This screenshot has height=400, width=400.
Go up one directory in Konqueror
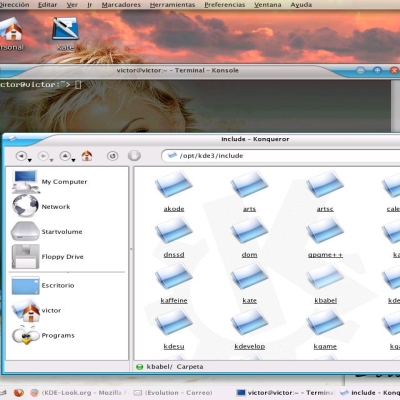tap(65, 156)
